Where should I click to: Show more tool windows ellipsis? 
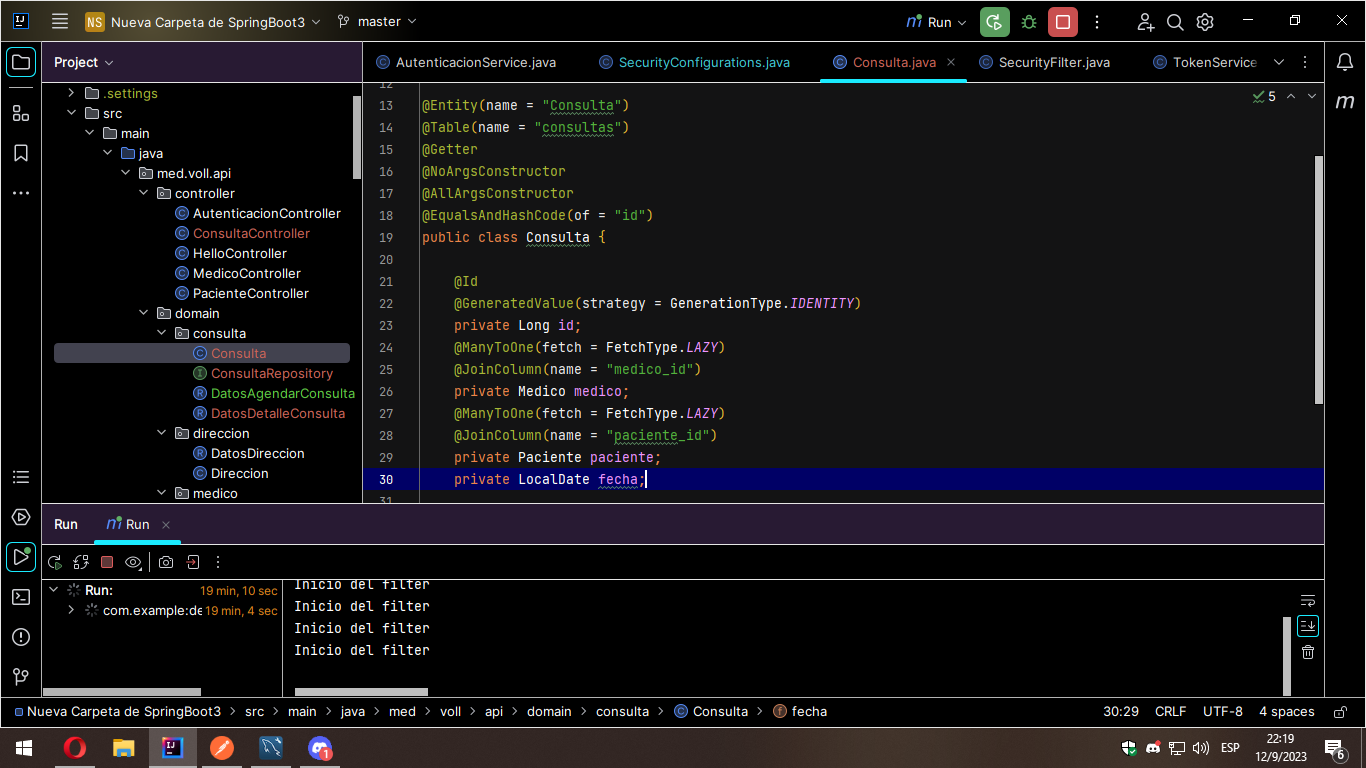coord(21,193)
